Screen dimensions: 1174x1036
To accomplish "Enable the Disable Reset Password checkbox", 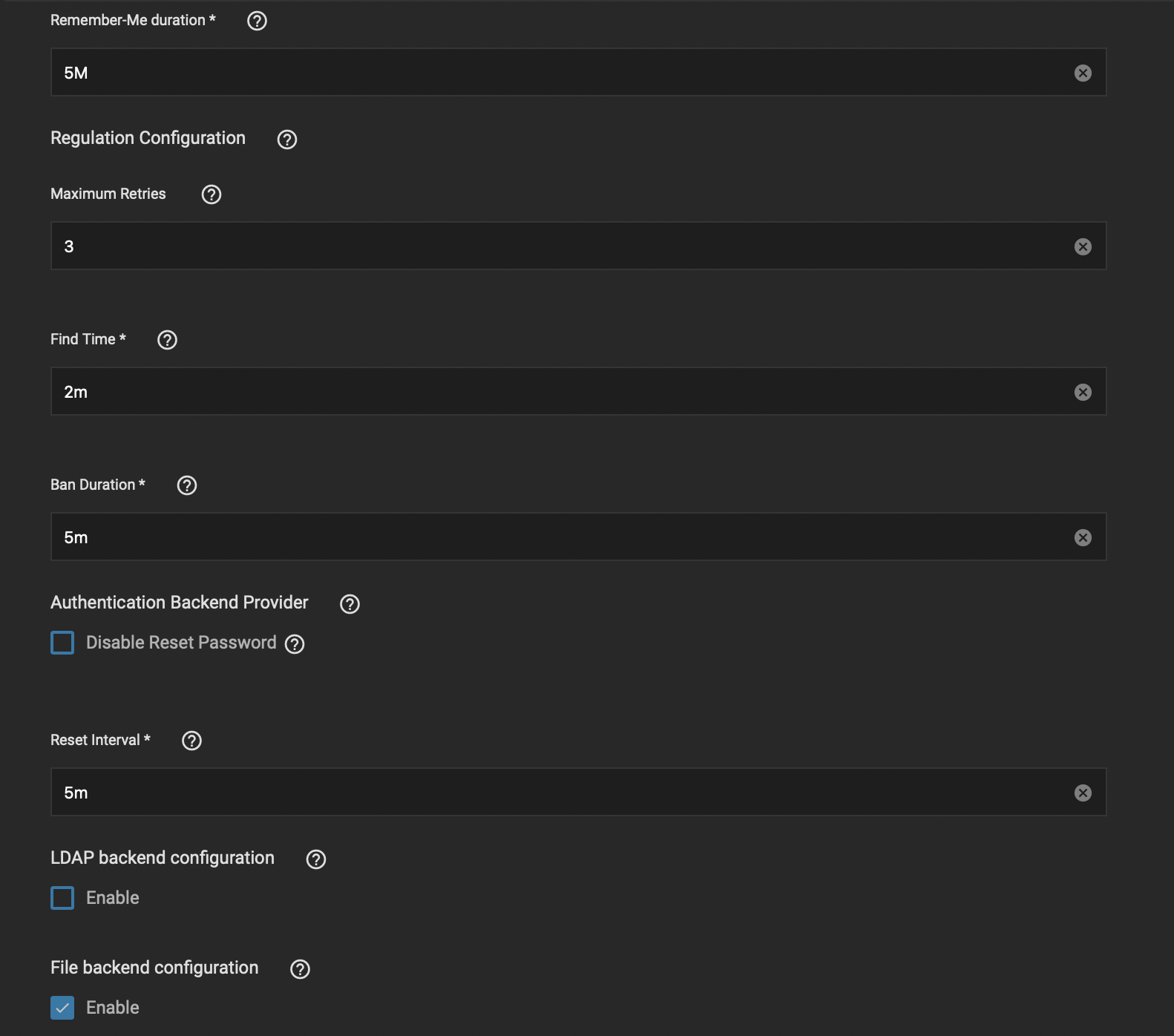I will coord(63,643).
